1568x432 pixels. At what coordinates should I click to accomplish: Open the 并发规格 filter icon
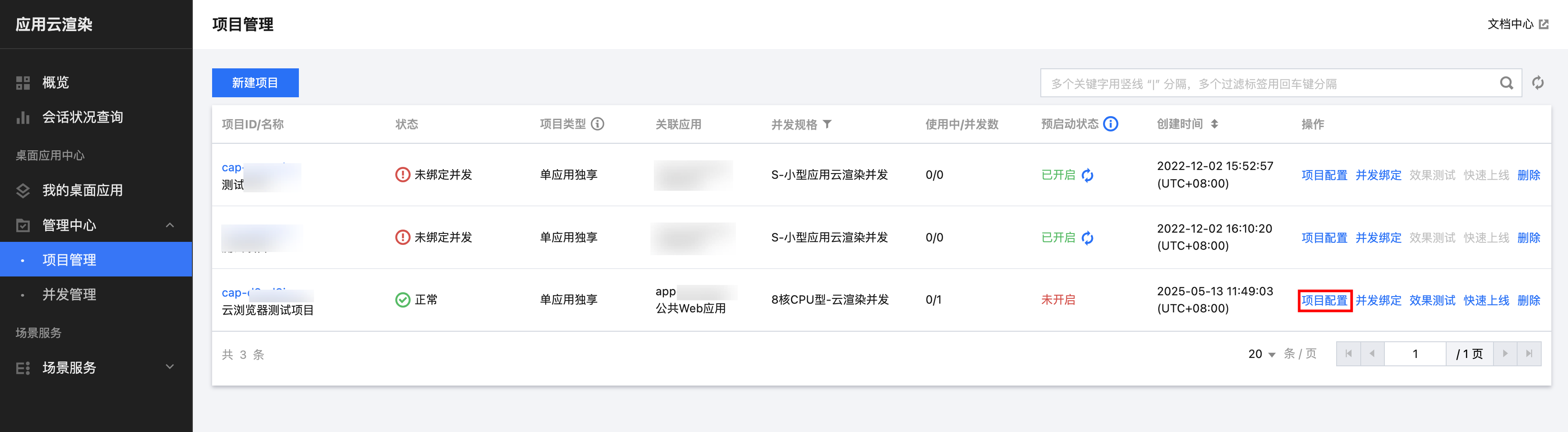827,124
